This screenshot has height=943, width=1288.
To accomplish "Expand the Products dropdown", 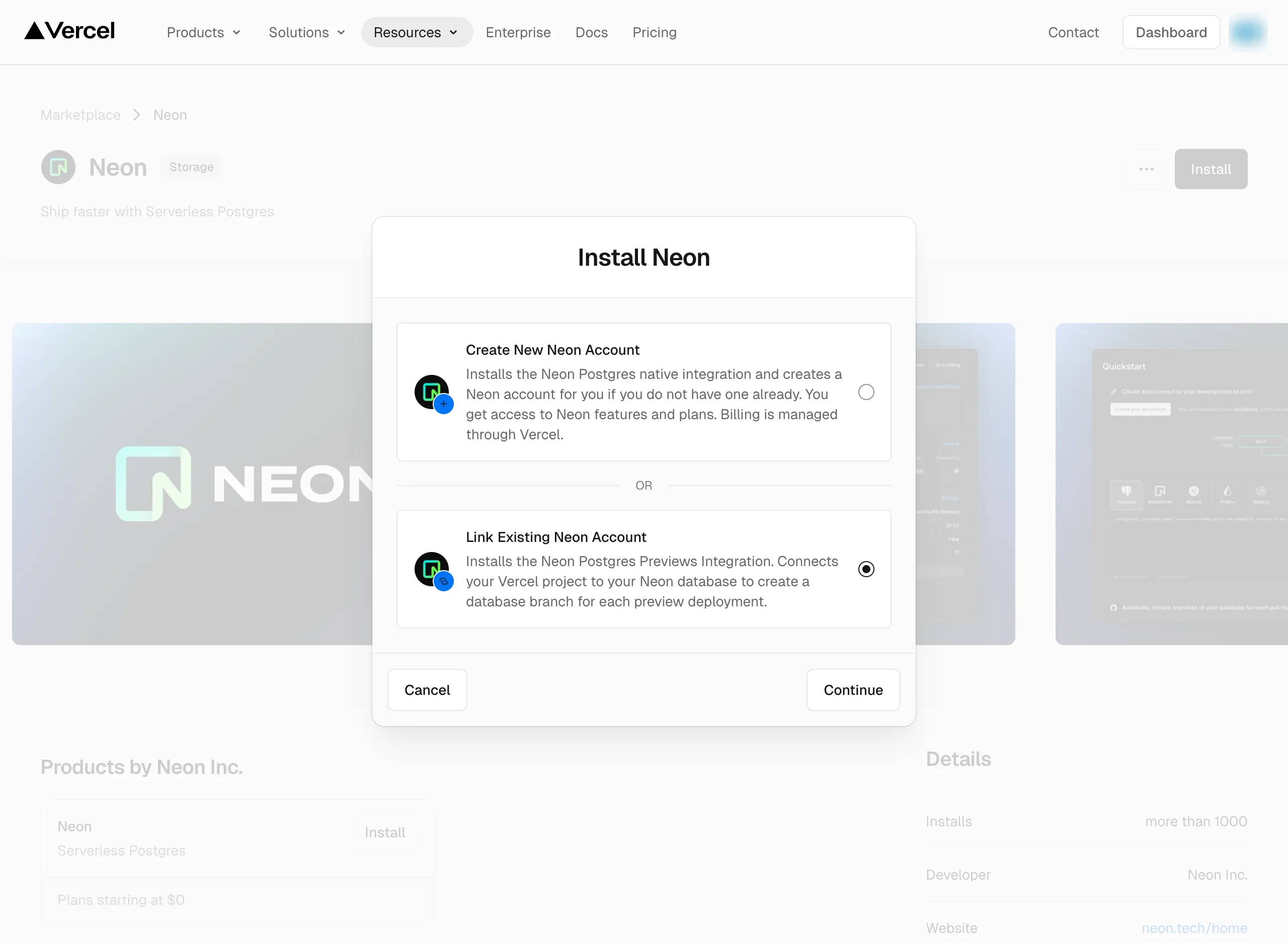I will [203, 33].
